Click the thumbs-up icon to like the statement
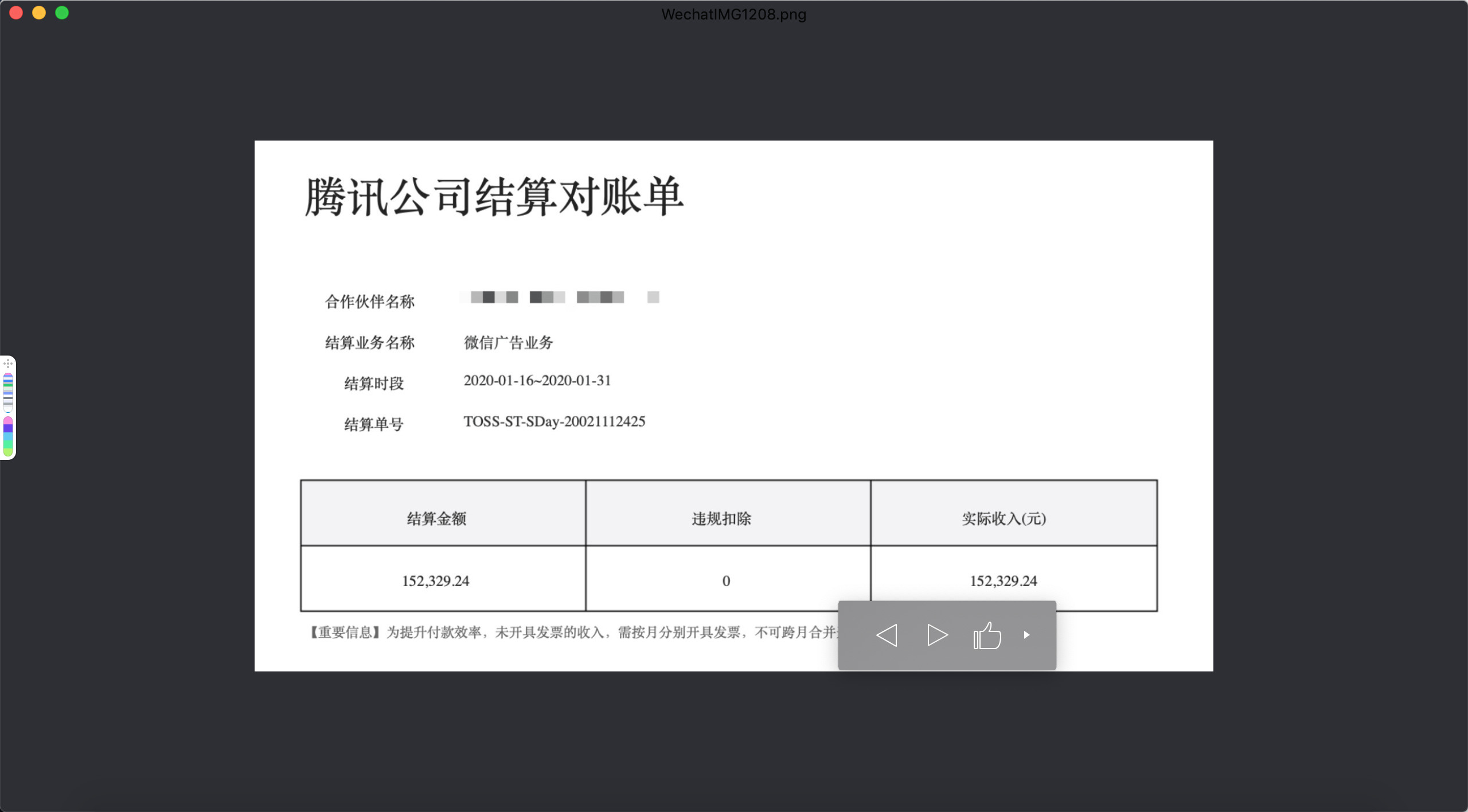The image size is (1468, 812). 987,635
